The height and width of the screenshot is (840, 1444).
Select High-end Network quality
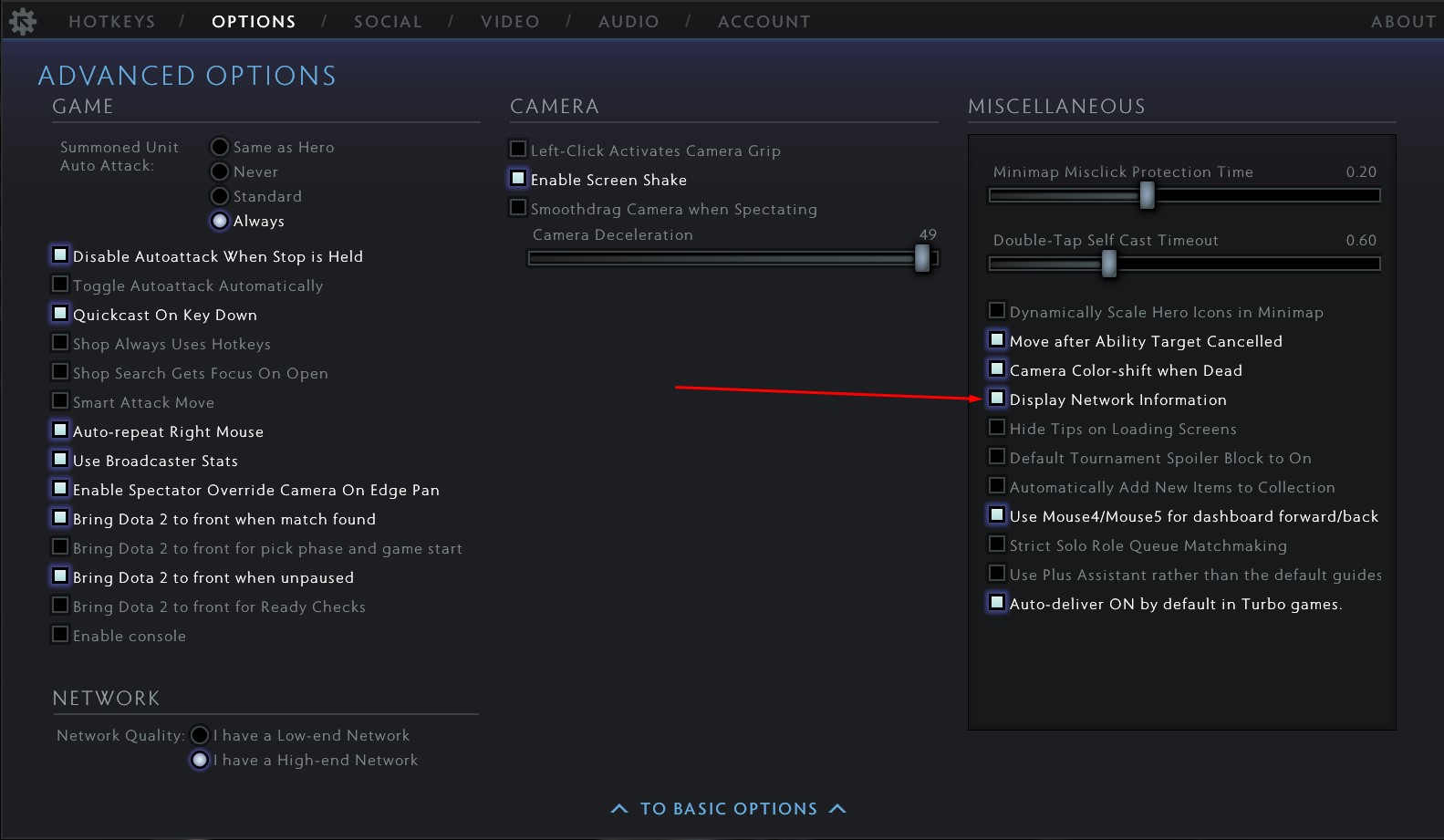(200, 760)
